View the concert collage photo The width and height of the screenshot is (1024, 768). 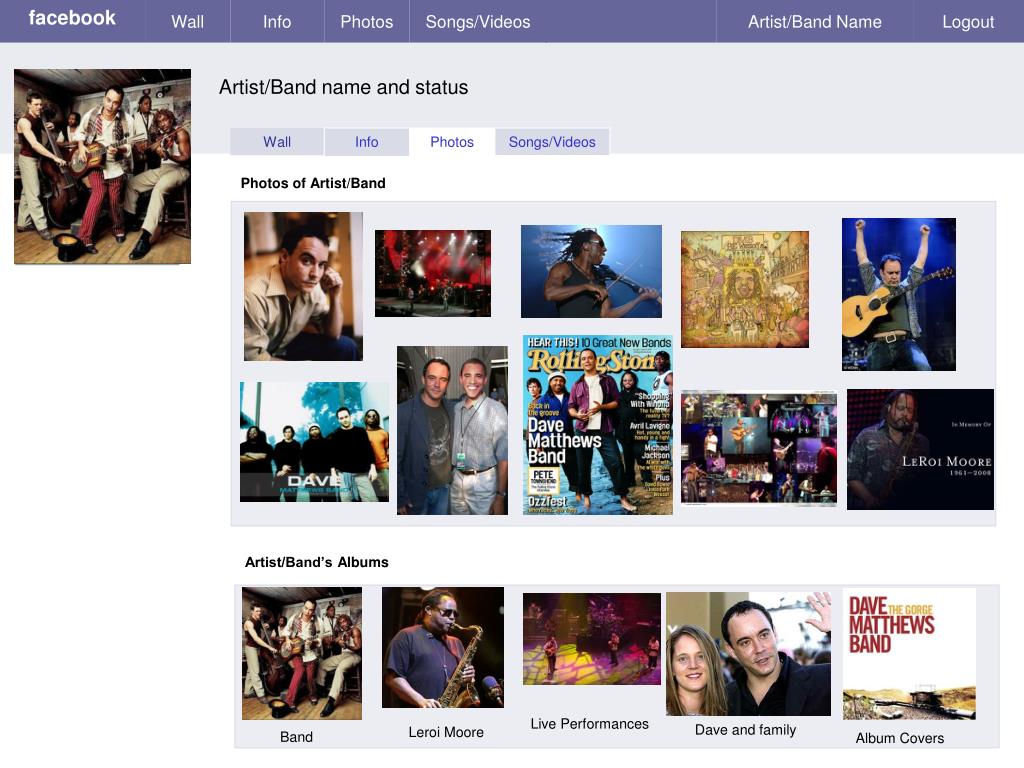coord(759,448)
